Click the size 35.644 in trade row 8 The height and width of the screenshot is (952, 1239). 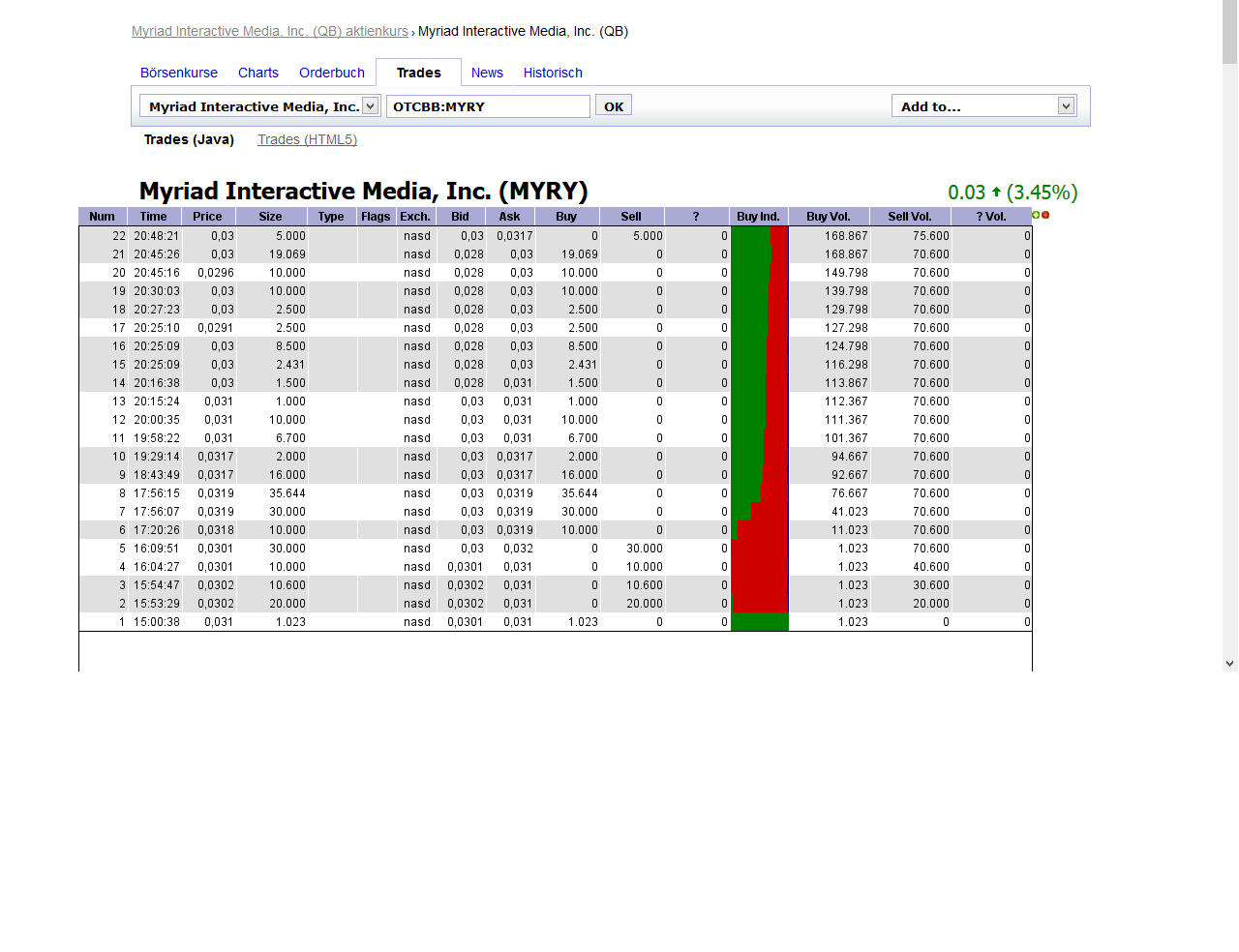(x=287, y=493)
